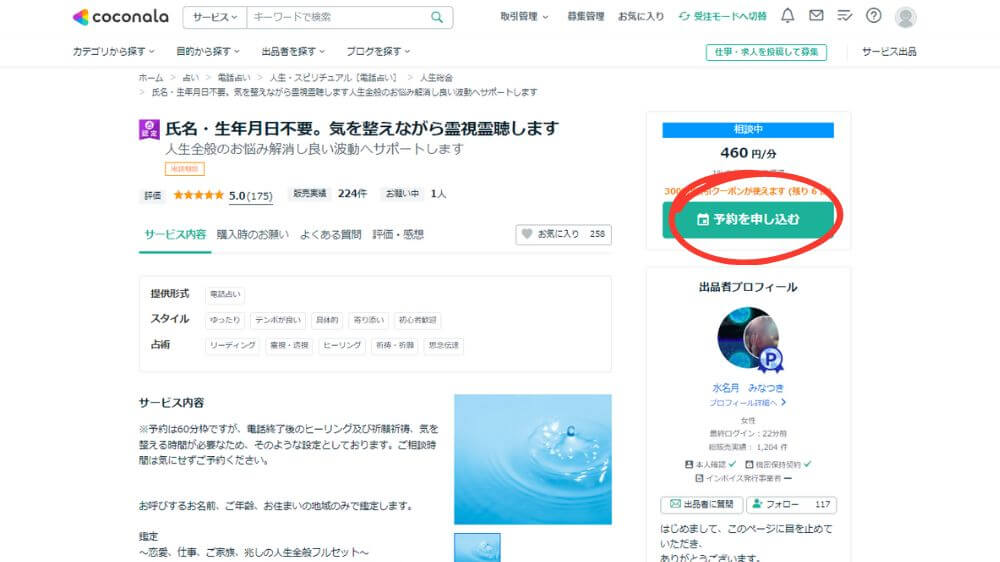Select the small water drop thumbnail
This screenshot has height=562, width=1000.
coord(477,548)
